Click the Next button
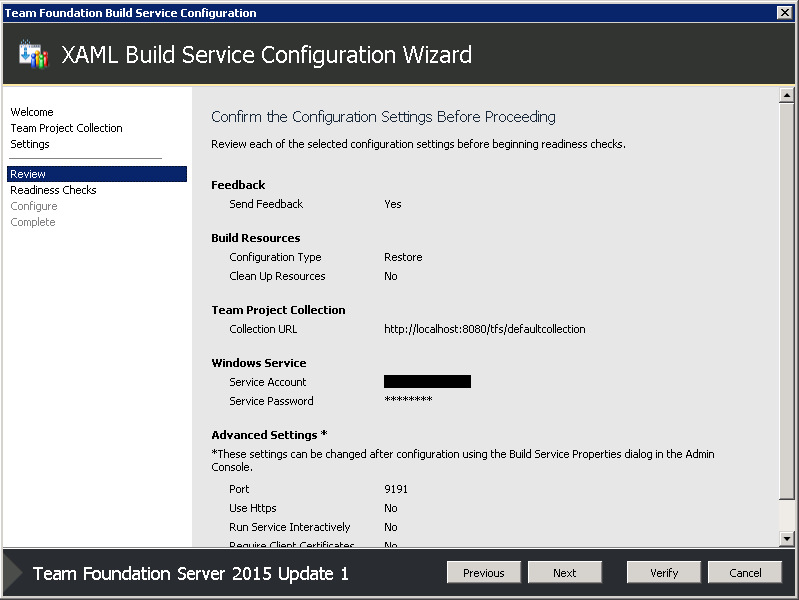Screen dimensions: 799x600 click(x=565, y=572)
